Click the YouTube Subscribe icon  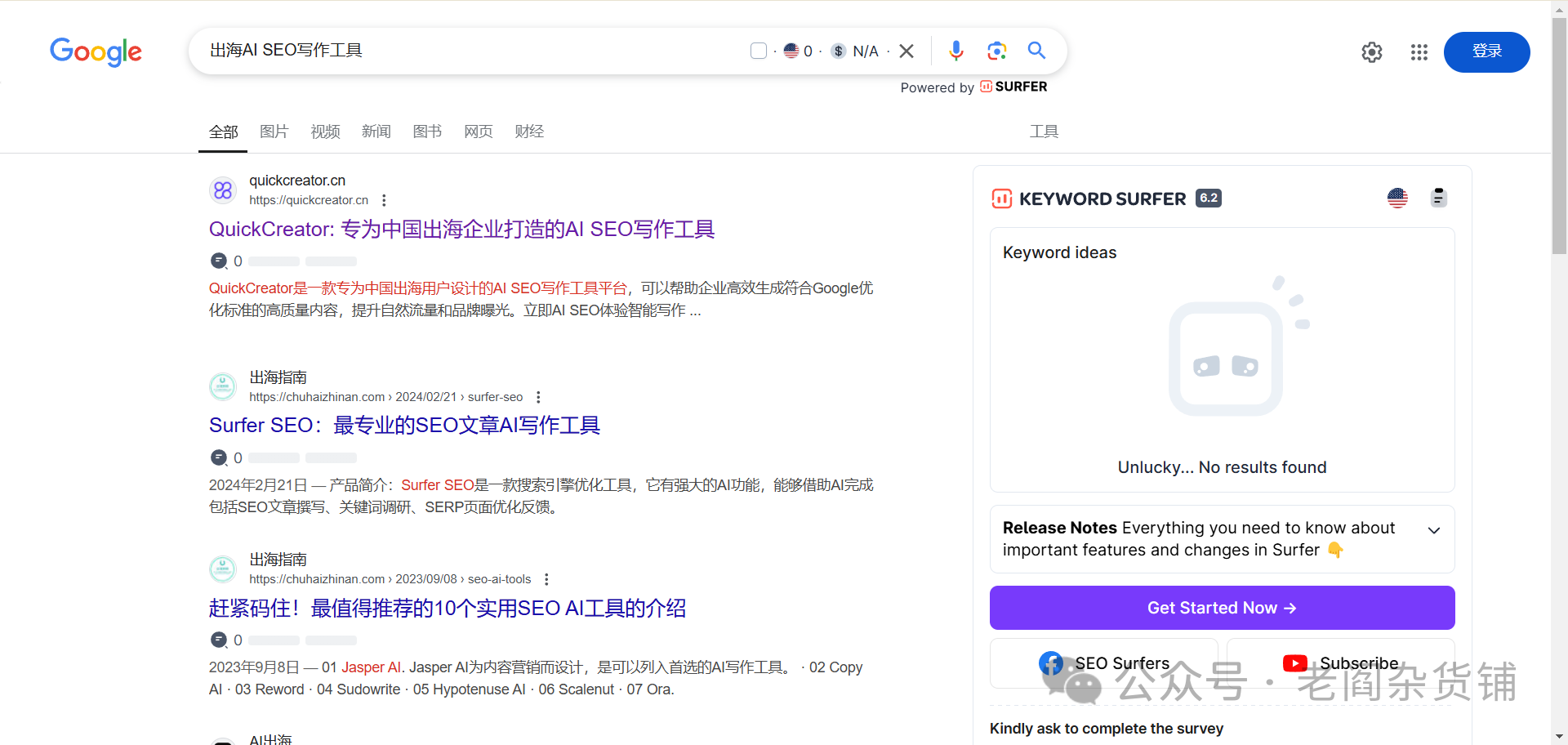tap(1295, 663)
